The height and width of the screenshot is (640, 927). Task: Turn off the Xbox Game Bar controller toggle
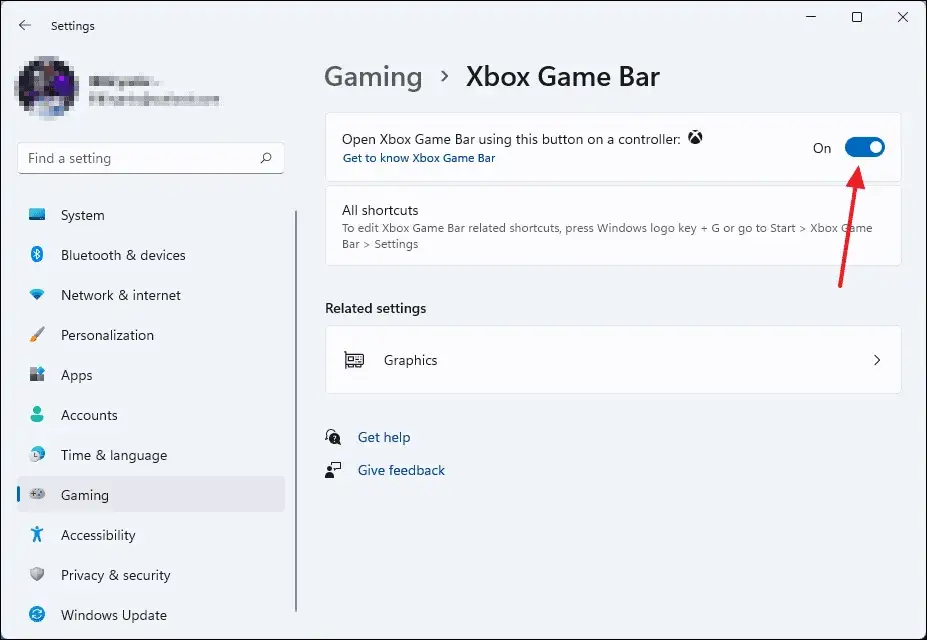(x=864, y=147)
